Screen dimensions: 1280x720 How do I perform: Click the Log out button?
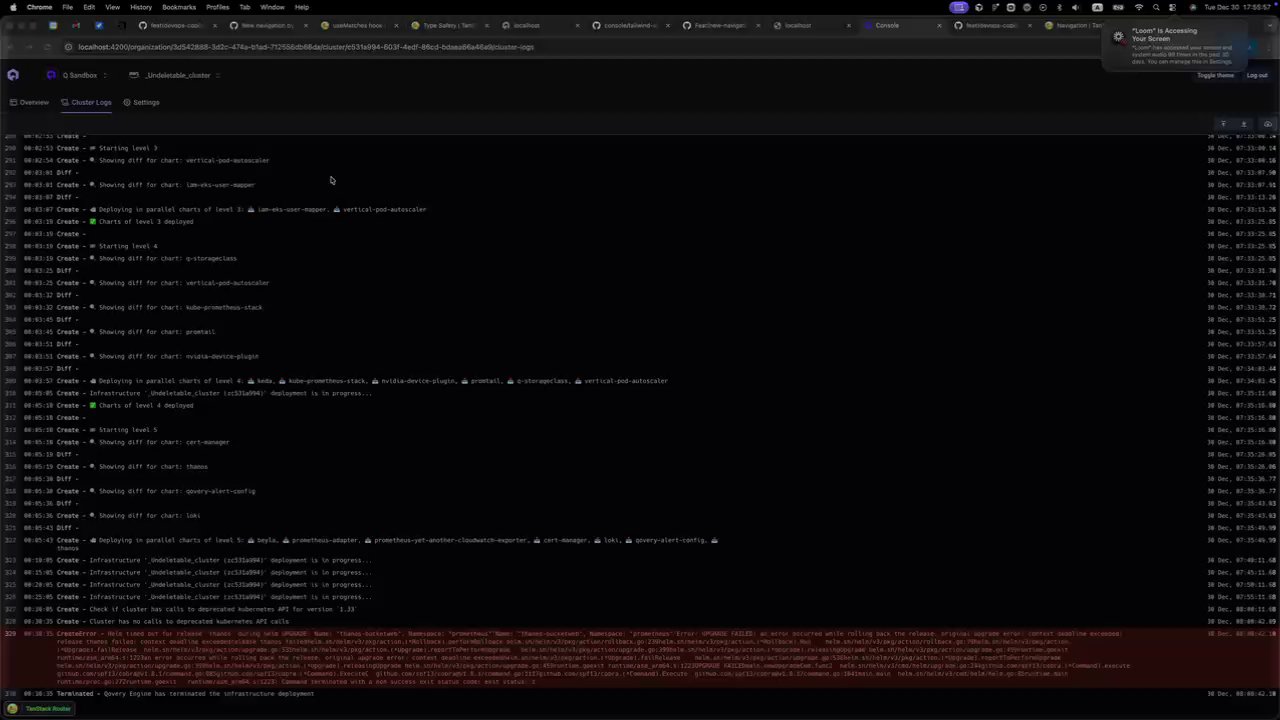[1257, 75]
